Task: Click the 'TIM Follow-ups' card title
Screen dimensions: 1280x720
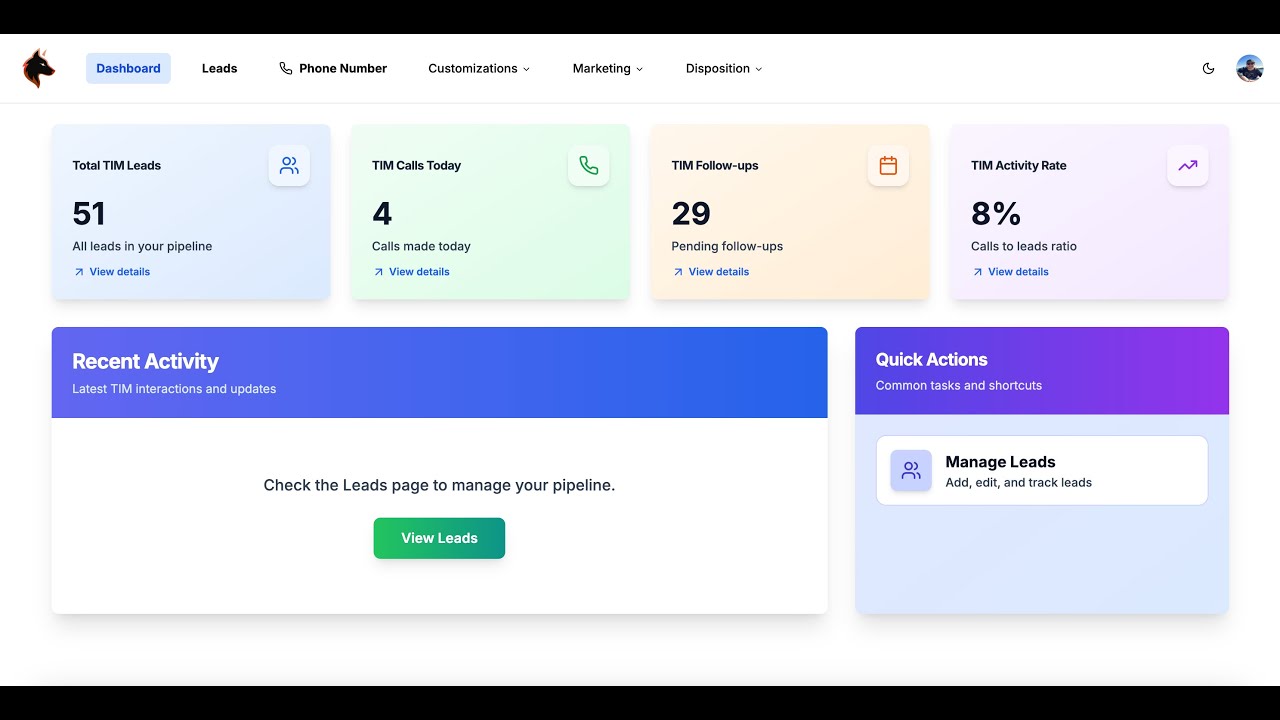Action: coord(715,166)
